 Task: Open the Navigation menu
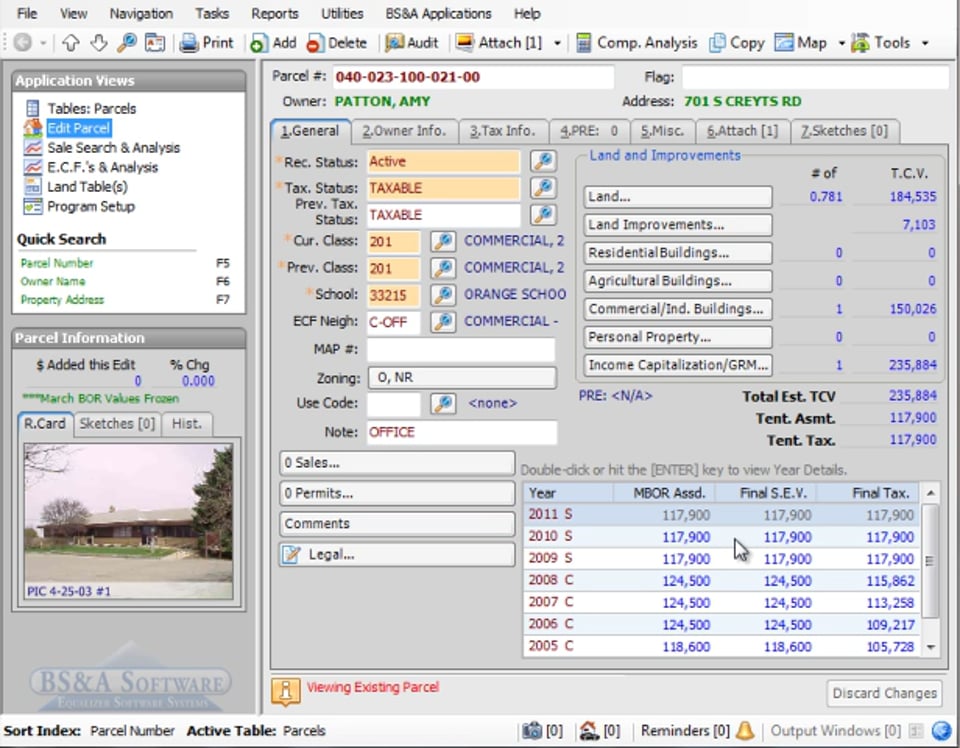[x=141, y=13]
